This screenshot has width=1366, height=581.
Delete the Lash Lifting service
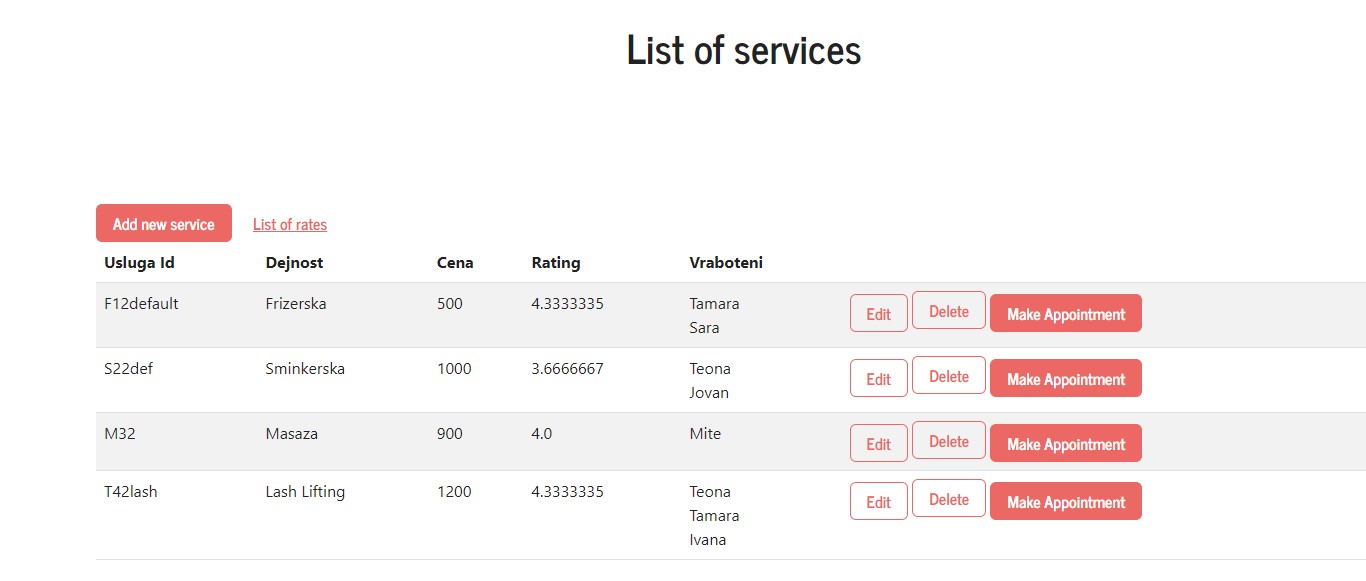[948, 499]
